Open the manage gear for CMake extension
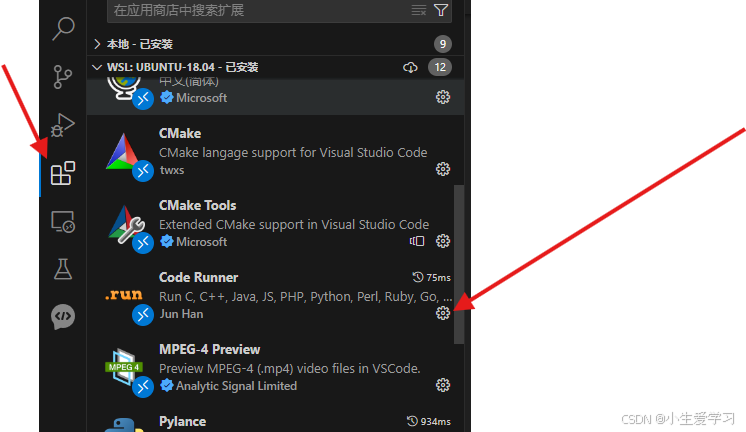This screenshot has height=432, width=746. [x=443, y=169]
